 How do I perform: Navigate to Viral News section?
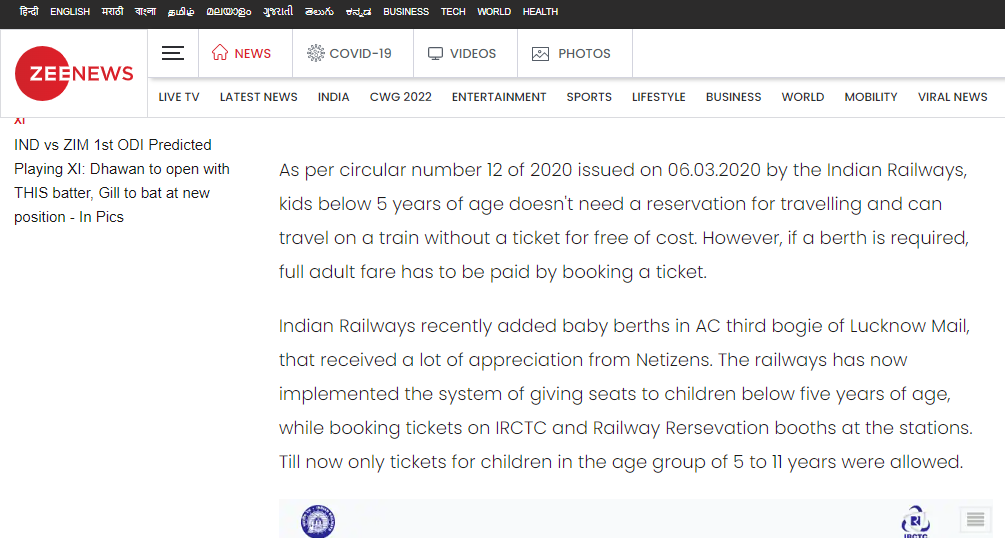tap(952, 97)
